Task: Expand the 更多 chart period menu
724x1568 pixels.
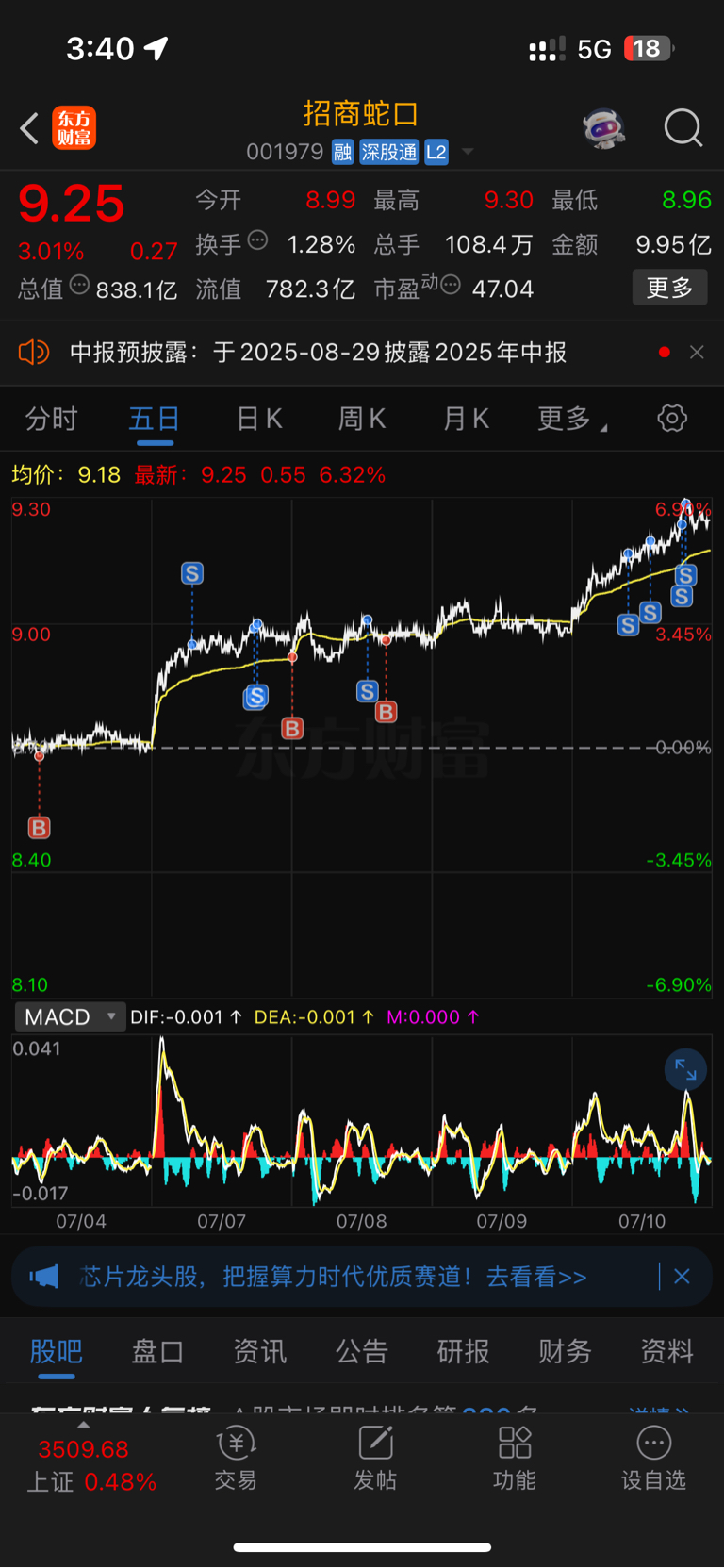Action: (571, 419)
